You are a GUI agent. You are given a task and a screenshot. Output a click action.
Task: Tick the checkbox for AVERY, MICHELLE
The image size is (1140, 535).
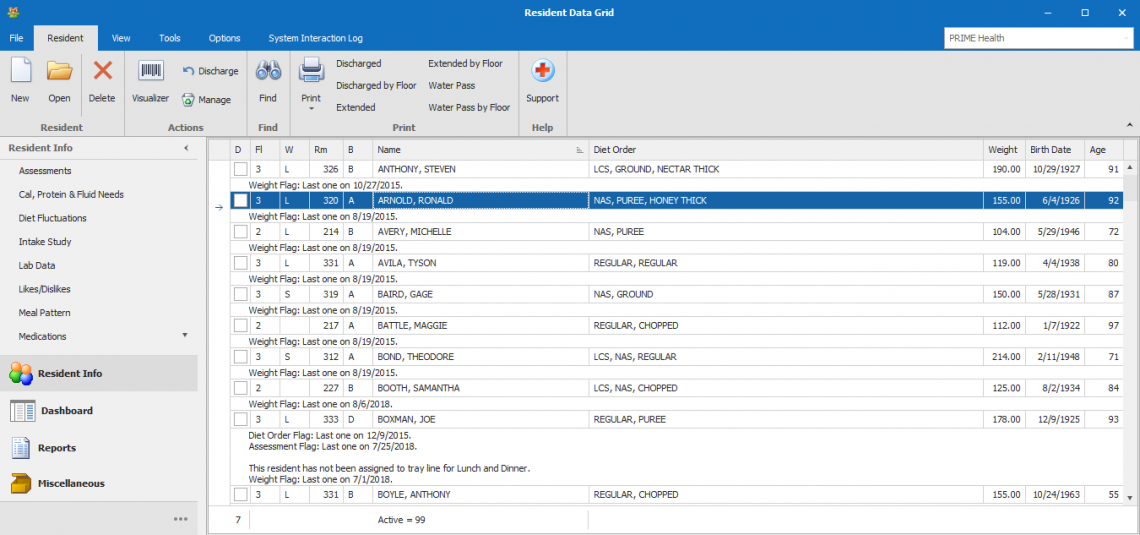[241, 232]
